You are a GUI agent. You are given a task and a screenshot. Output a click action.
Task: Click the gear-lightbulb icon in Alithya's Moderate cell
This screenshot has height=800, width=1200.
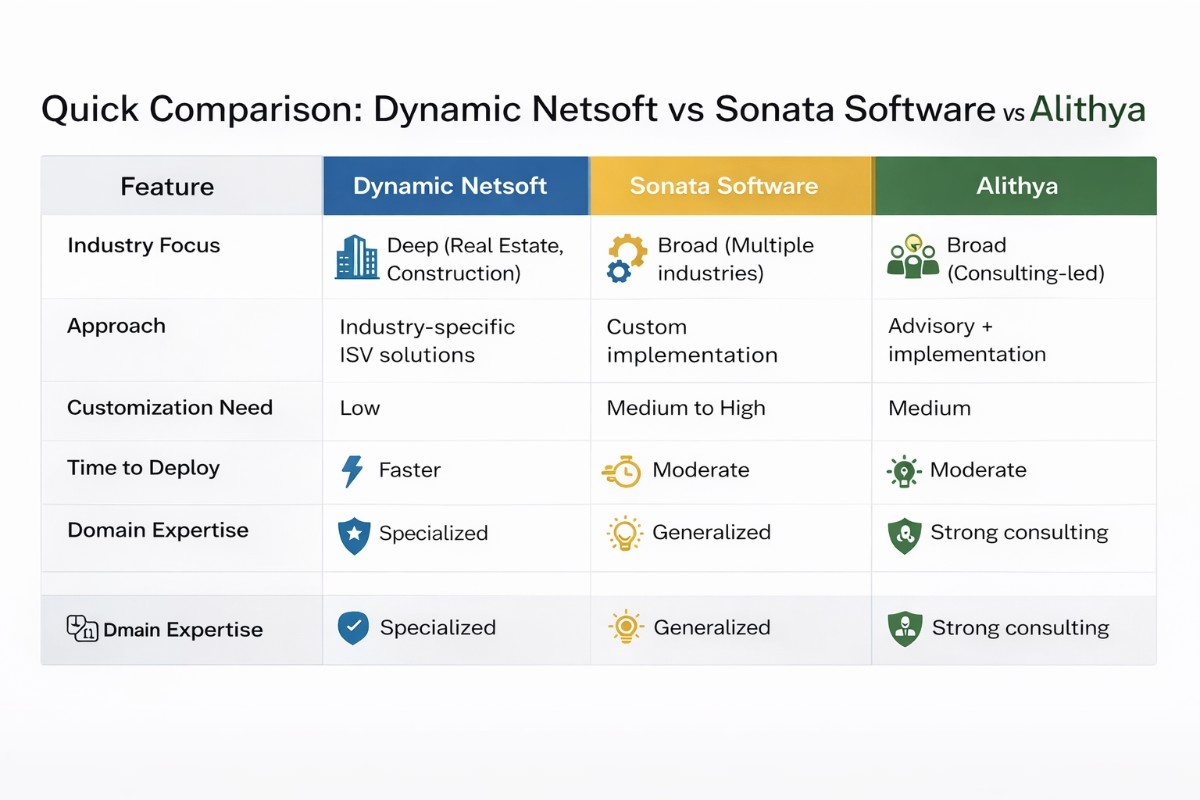(x=904, y=471)
